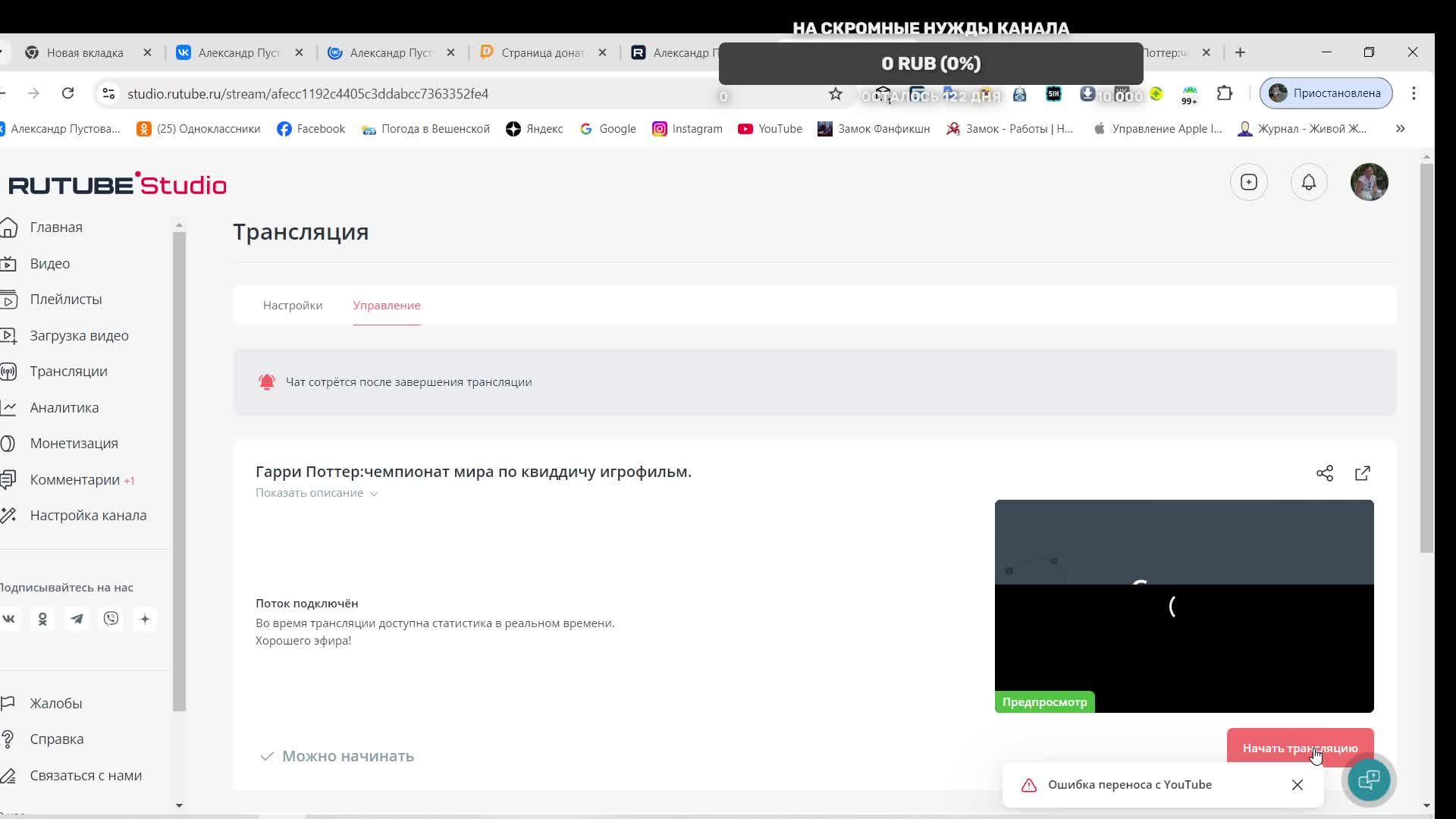Open Трансляции in the sidebar
This screenshot has width=1456, height=819.
pyautogui.click(x=68, y=371)
